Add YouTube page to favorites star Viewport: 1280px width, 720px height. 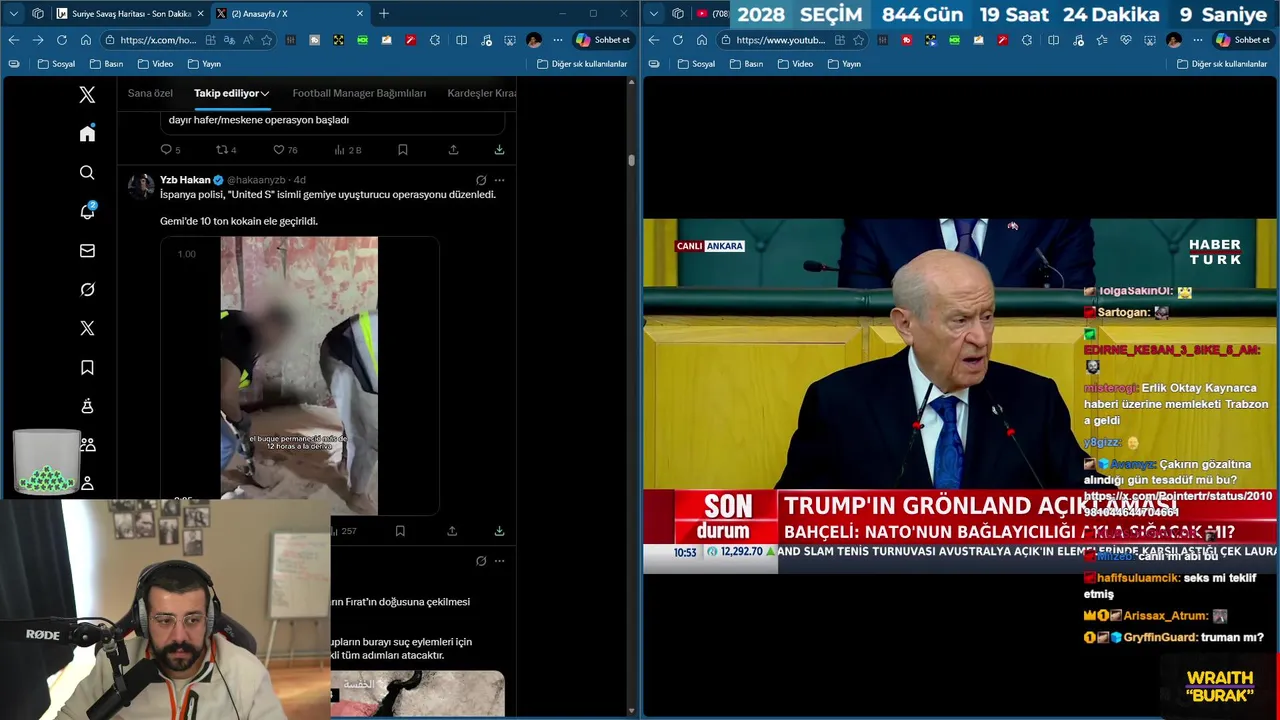pyautogui.click(x=859, y=40)
